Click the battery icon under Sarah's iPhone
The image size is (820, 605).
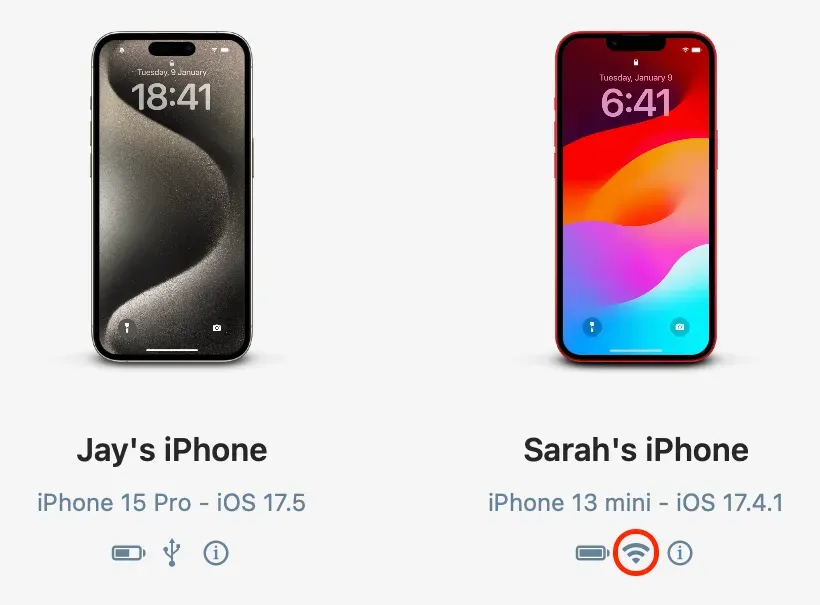tap(593, 553)
